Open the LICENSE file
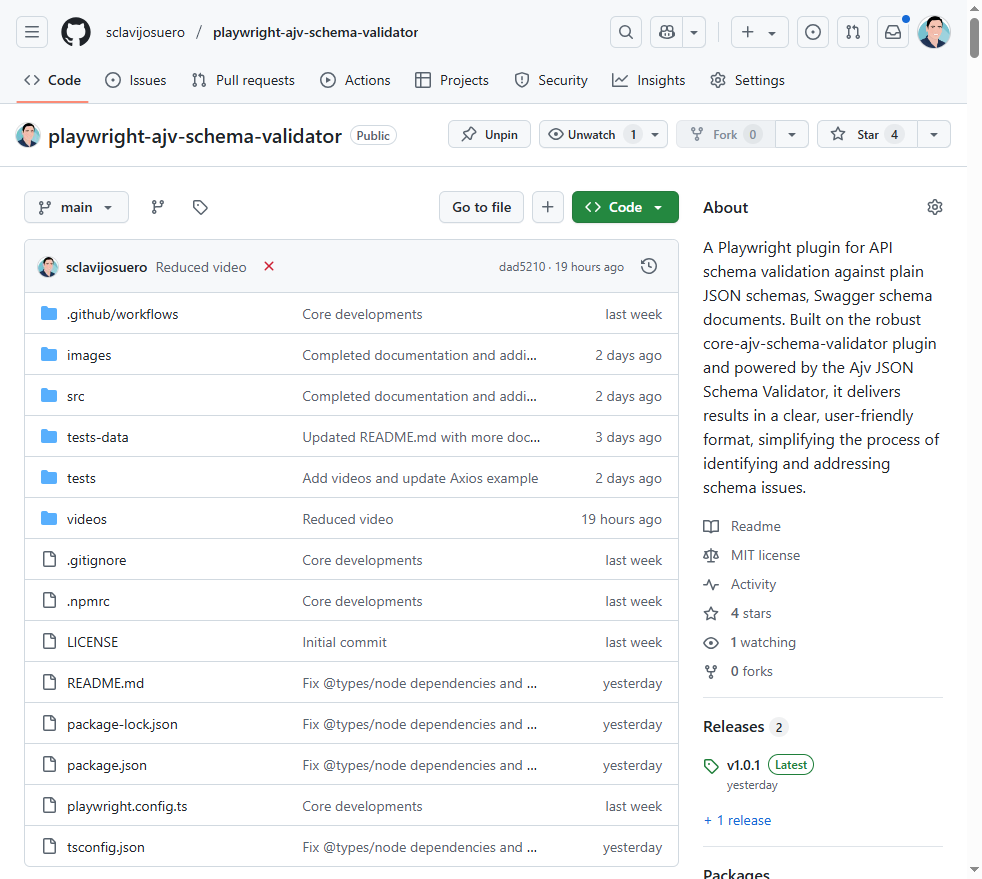The height and width of the screenshot is (879, 982). coord(93,642)
